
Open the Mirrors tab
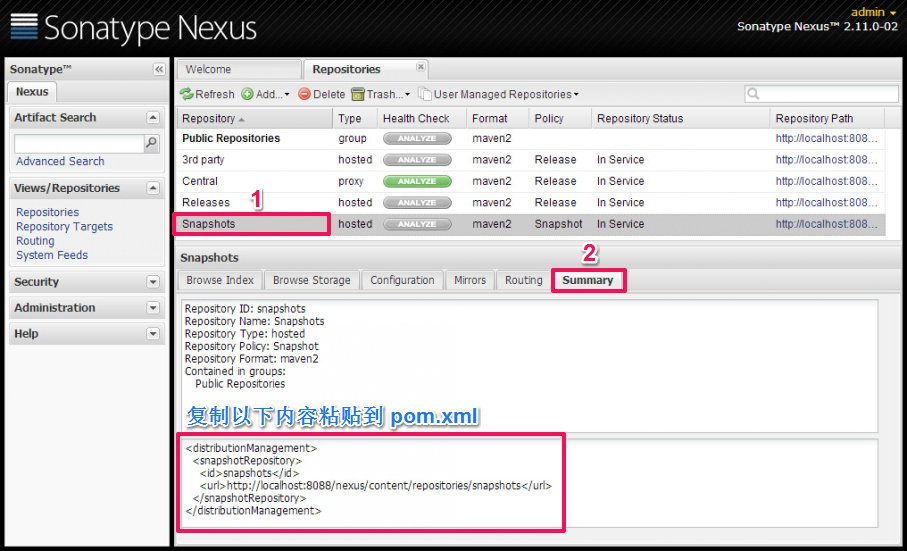pyautogui.click(x=470, y=280)
